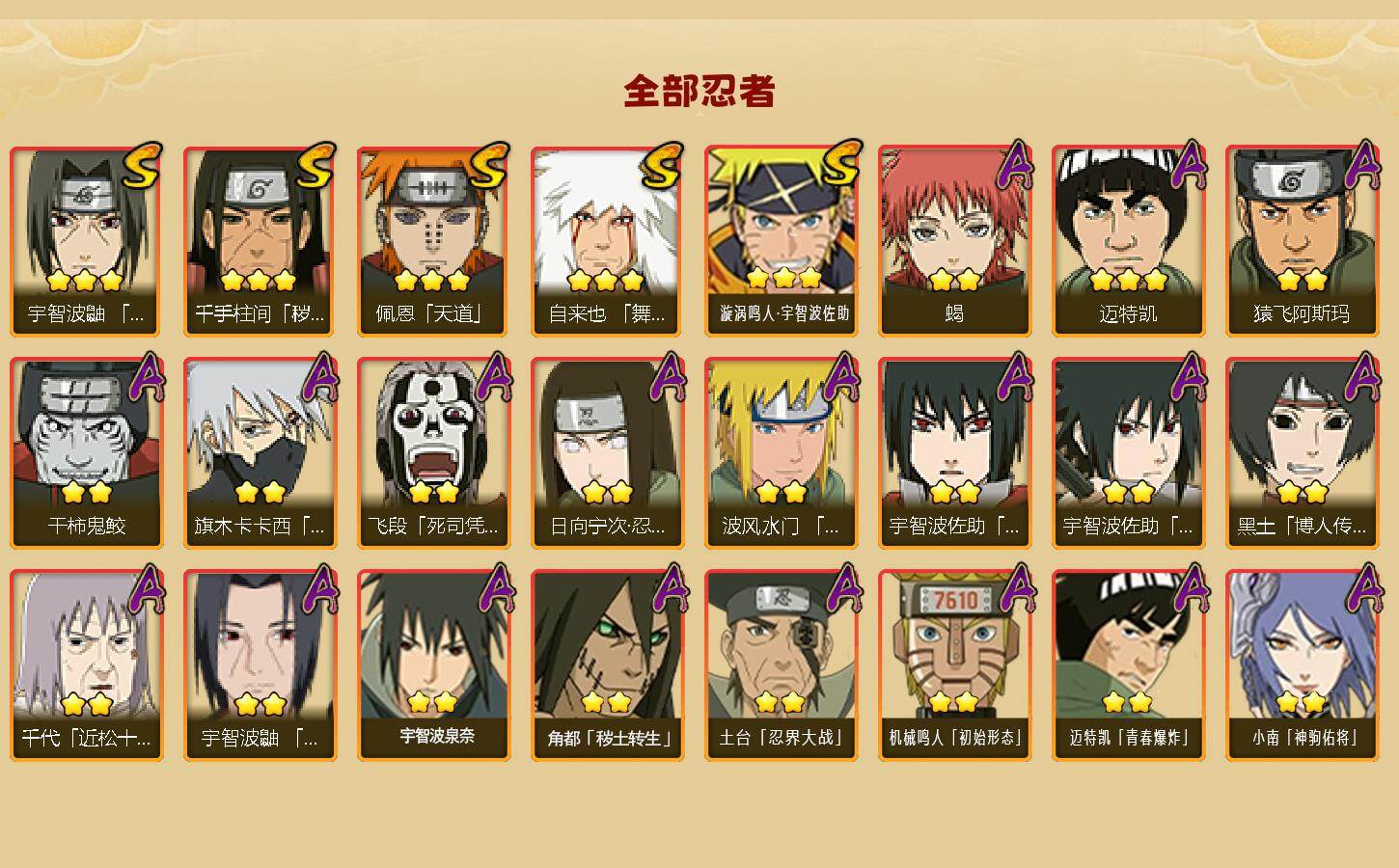Pick the 飞段「死司凭血」 portrait
Screen dimensions: 1399x868
point(433,453)
